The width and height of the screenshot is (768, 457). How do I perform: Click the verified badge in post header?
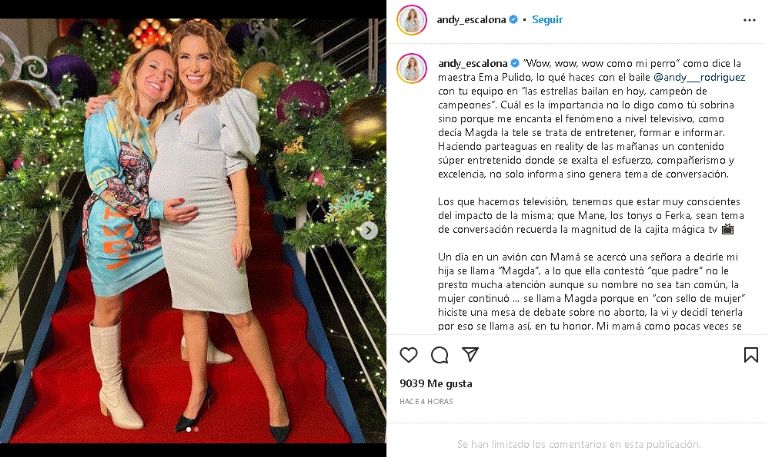click(x=513, y=20)
